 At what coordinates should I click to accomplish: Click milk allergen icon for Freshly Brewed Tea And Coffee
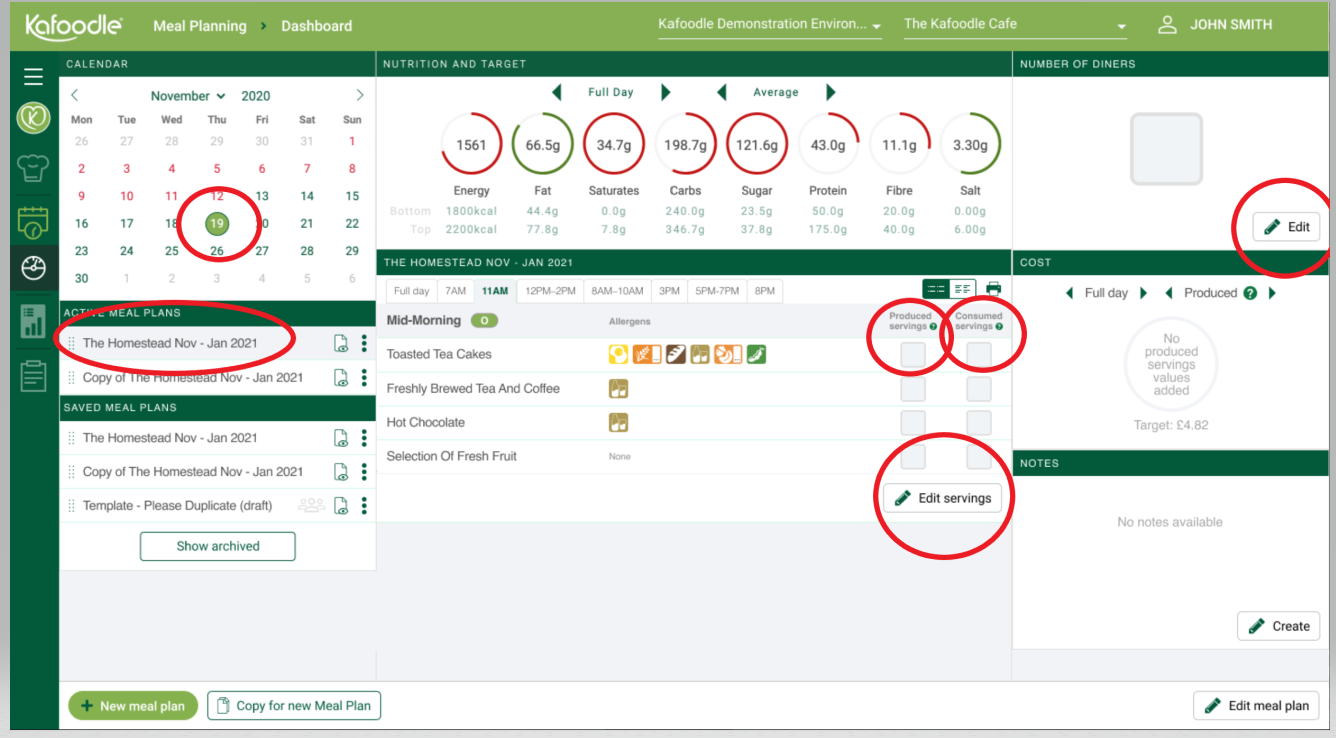[619, 388]
